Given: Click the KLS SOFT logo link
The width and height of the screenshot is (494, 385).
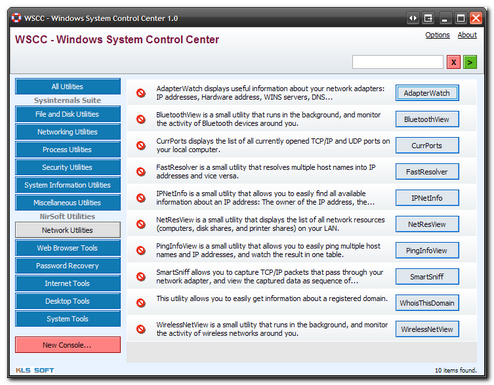Looking at the screenshot, I should 35,370.
